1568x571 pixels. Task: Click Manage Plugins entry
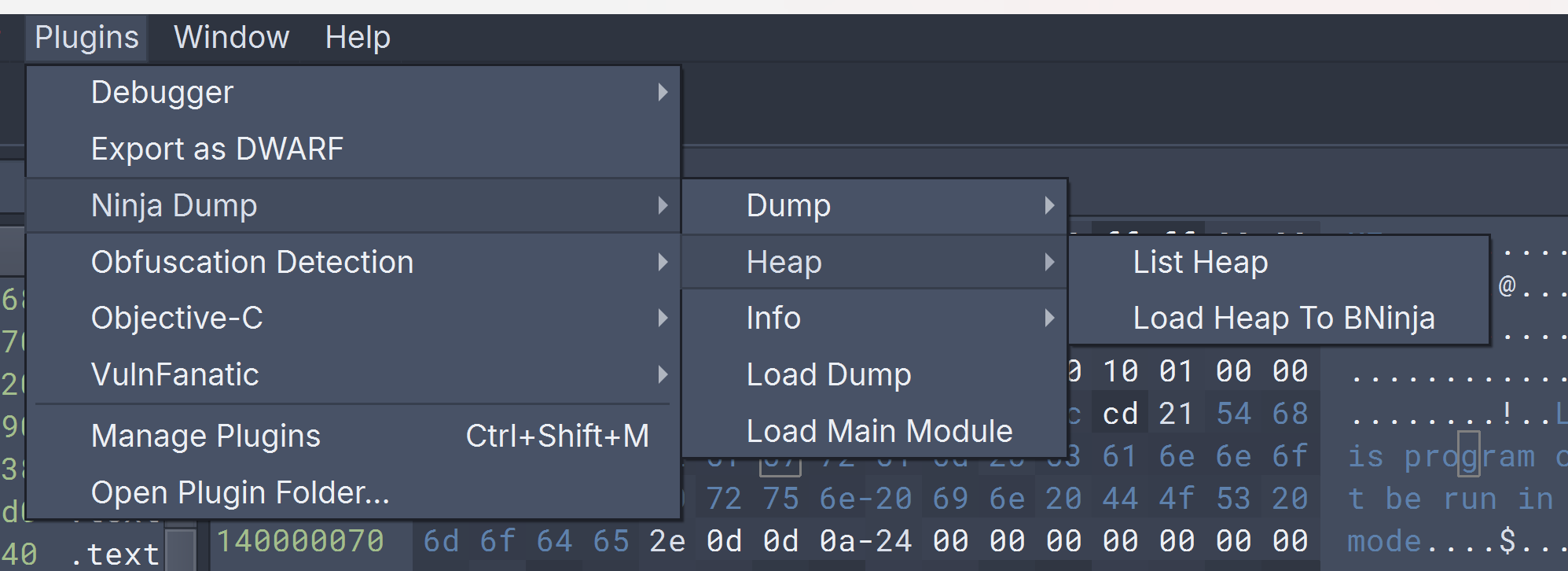353,436
